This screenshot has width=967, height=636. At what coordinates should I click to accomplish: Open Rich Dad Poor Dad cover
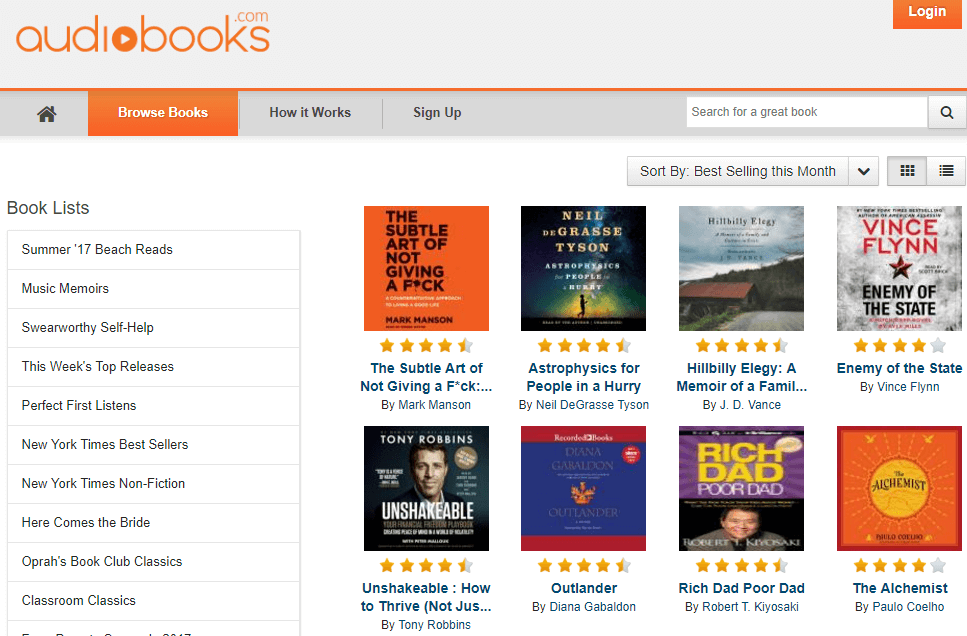pos(741,489)
